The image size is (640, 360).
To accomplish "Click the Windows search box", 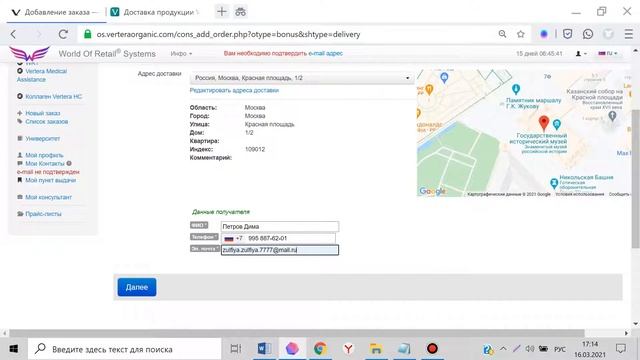I will click(x=125, y=349).
